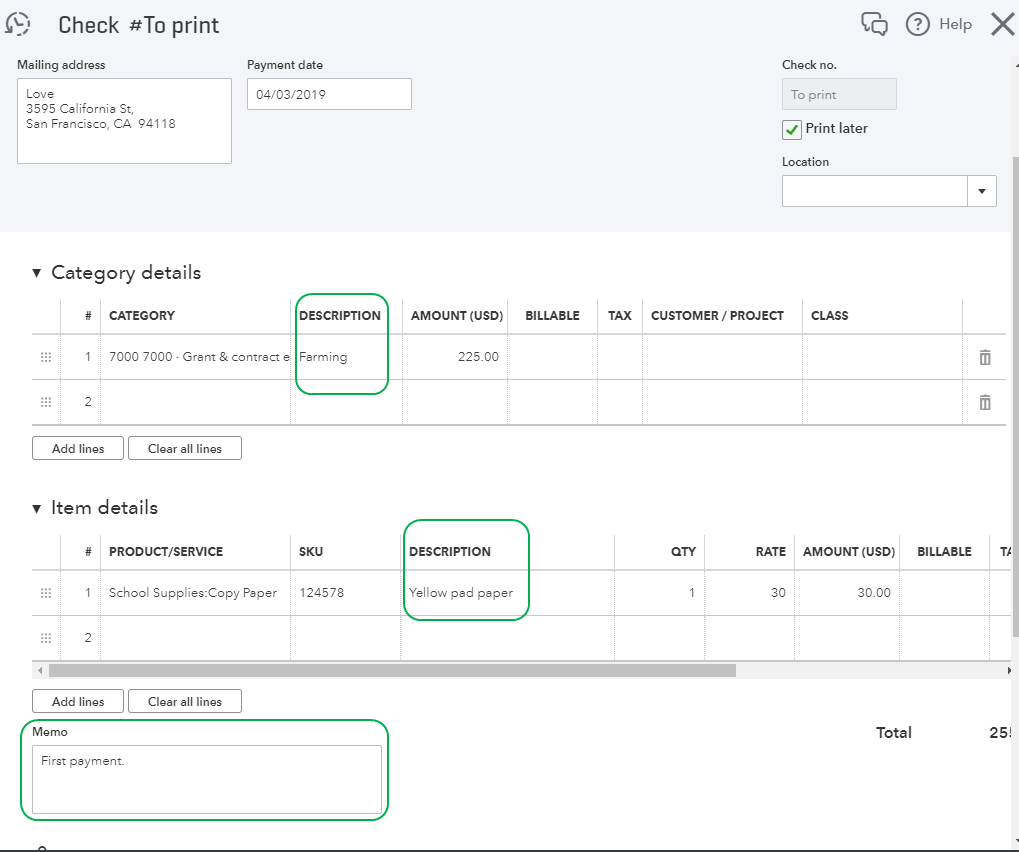The image size is (1019, 852).
Task: Click inside the Payment date field
Action: 329,93
